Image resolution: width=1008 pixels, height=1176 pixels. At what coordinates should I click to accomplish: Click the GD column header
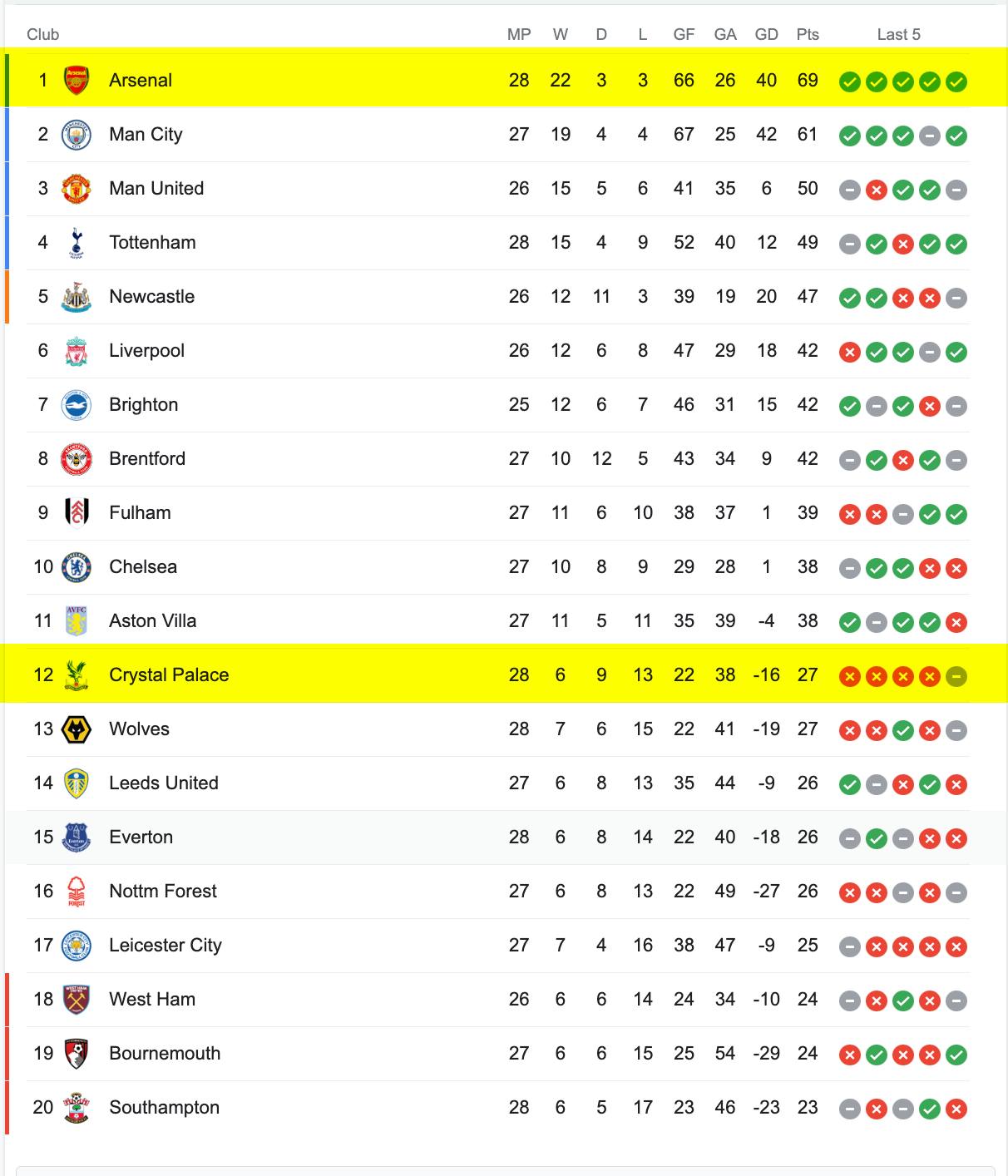766,35
